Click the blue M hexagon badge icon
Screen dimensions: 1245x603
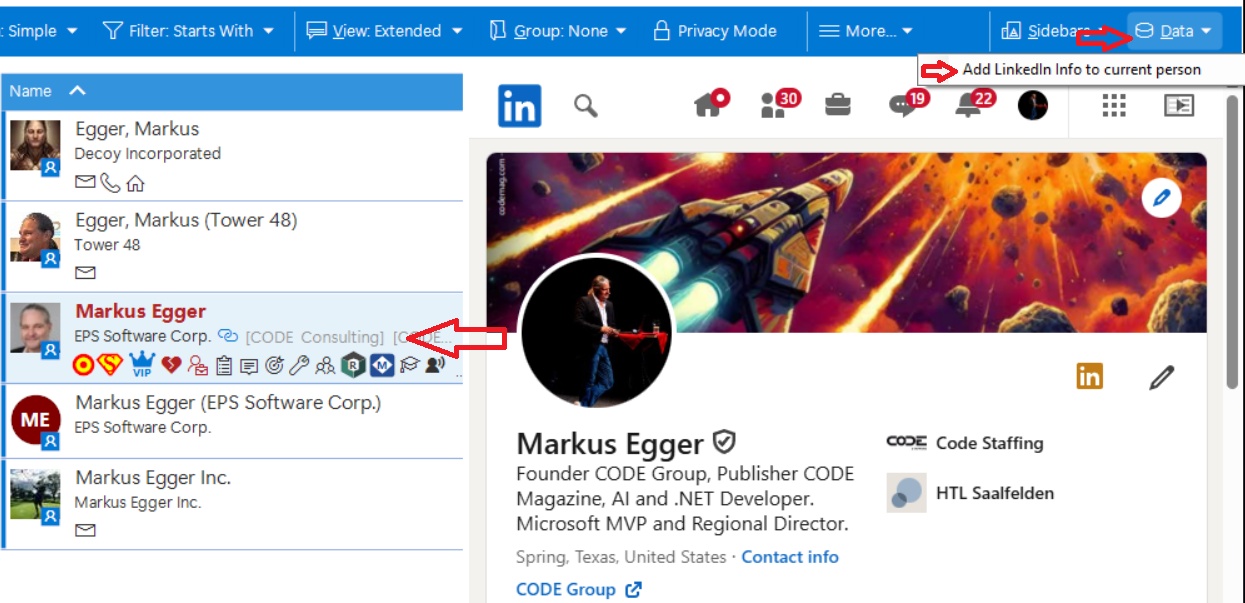[382, 366]
